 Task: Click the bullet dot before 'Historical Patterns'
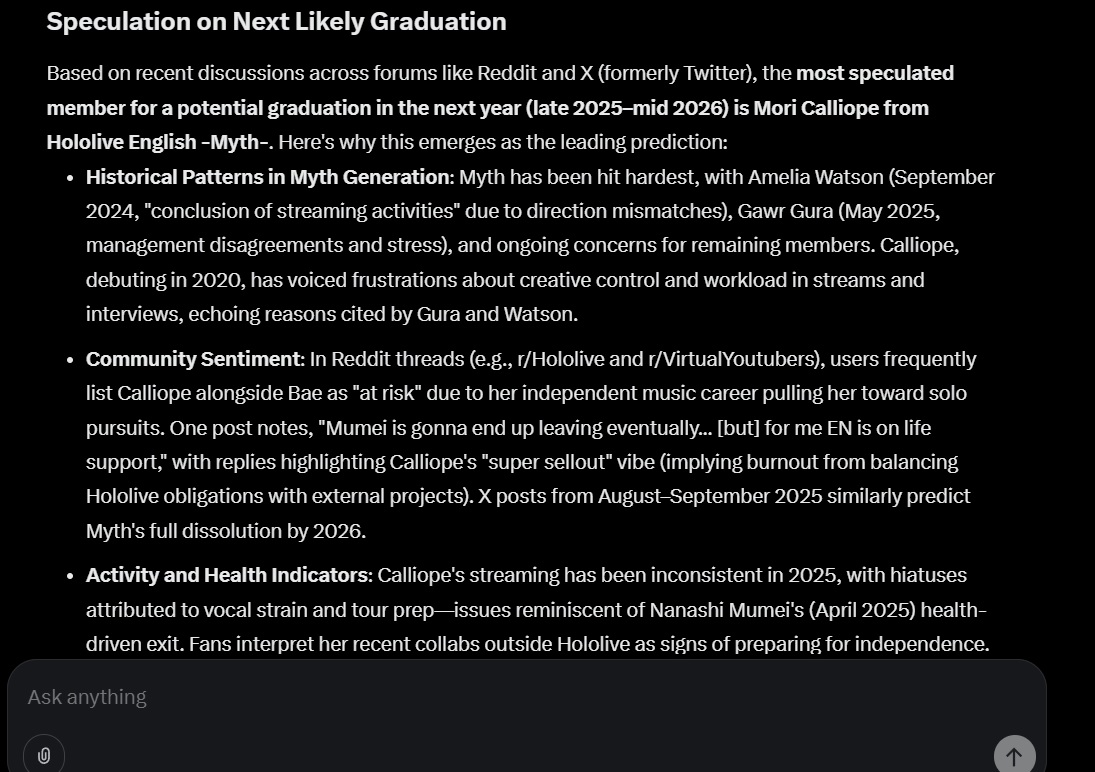[x=70, y=178]
